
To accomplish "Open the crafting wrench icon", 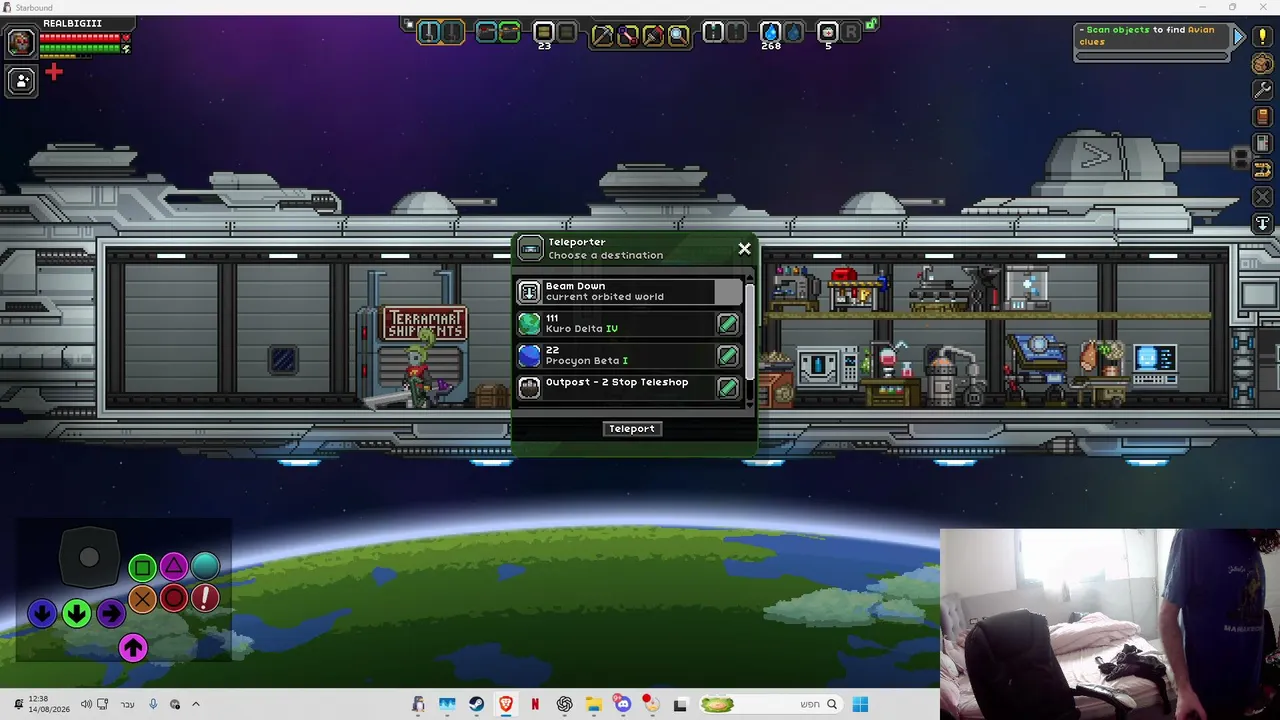I will click(1263, 90).
